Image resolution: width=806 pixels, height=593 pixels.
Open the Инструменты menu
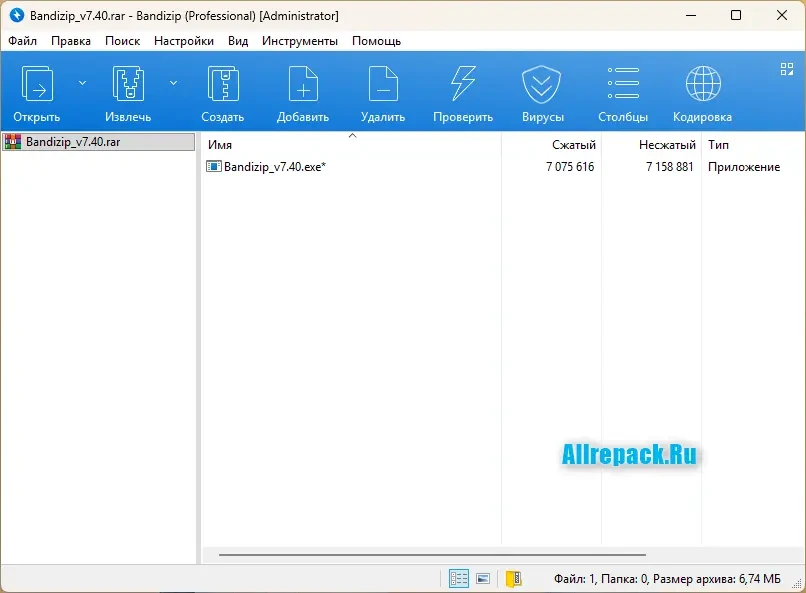pos(300,41)
